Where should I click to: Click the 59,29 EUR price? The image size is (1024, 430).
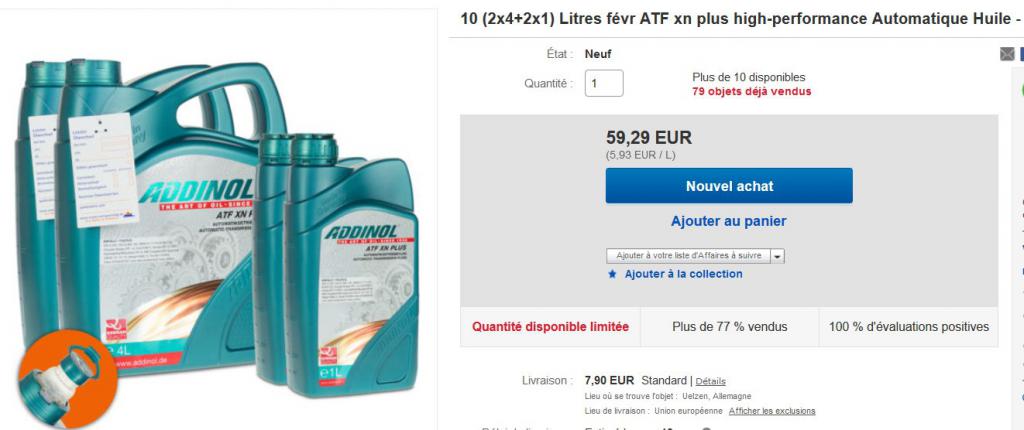tap(648, 138)
